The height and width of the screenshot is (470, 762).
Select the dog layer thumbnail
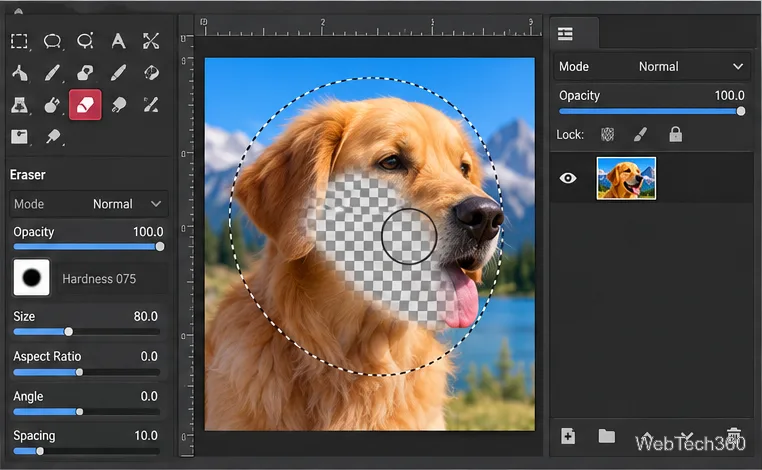[x=626, y=178]
